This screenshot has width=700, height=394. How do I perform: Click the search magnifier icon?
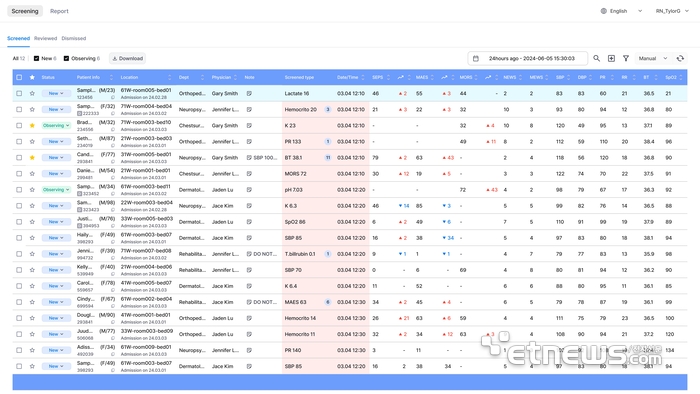pyautogui.click(x=596, y=58)
